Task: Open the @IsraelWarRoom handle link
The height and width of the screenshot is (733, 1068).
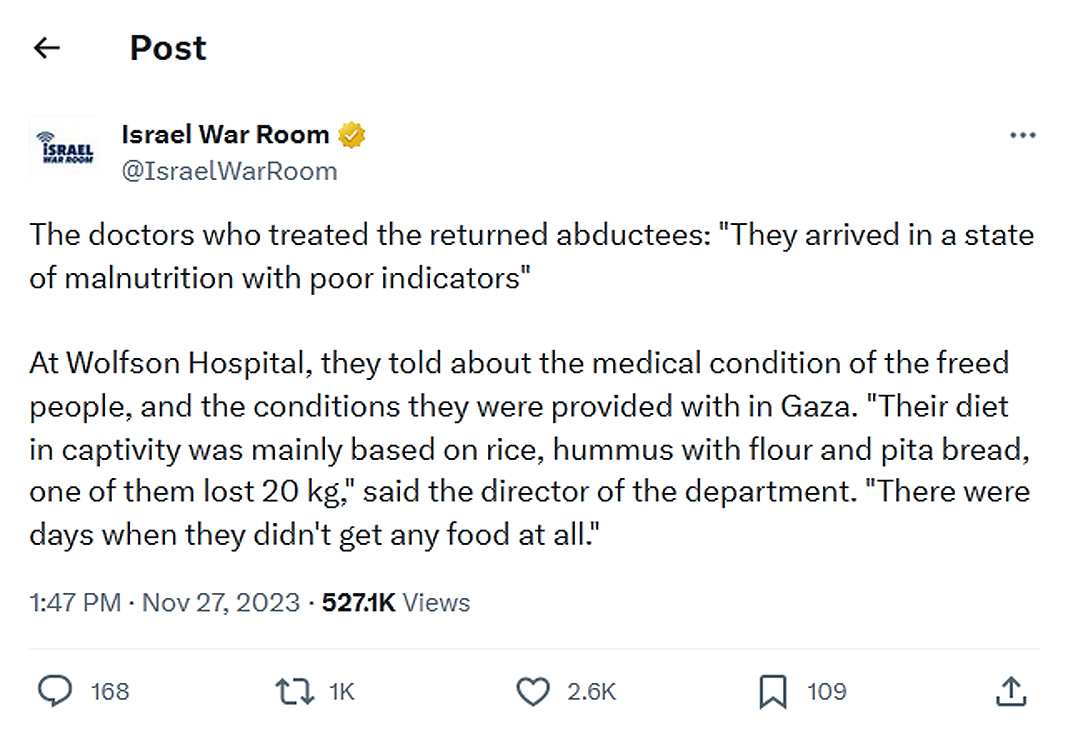Action: tap(229, 171)
